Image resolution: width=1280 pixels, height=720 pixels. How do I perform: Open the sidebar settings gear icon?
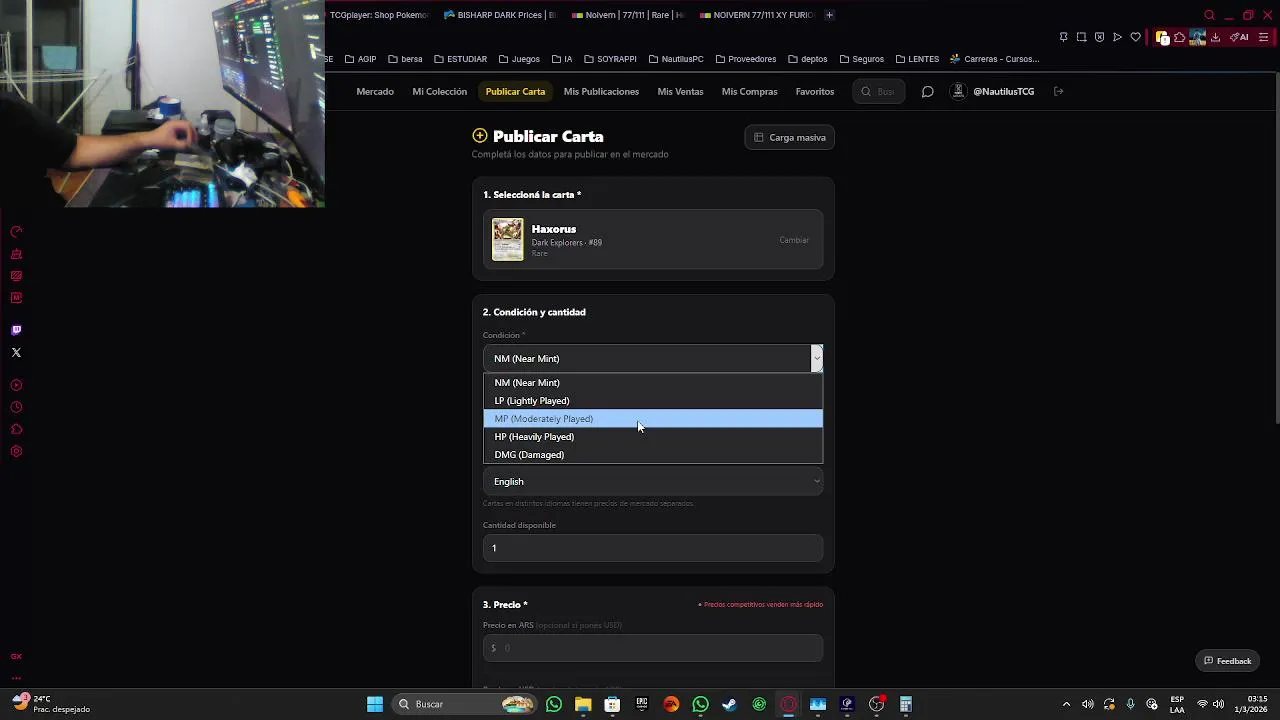click(x=16, y=451)
